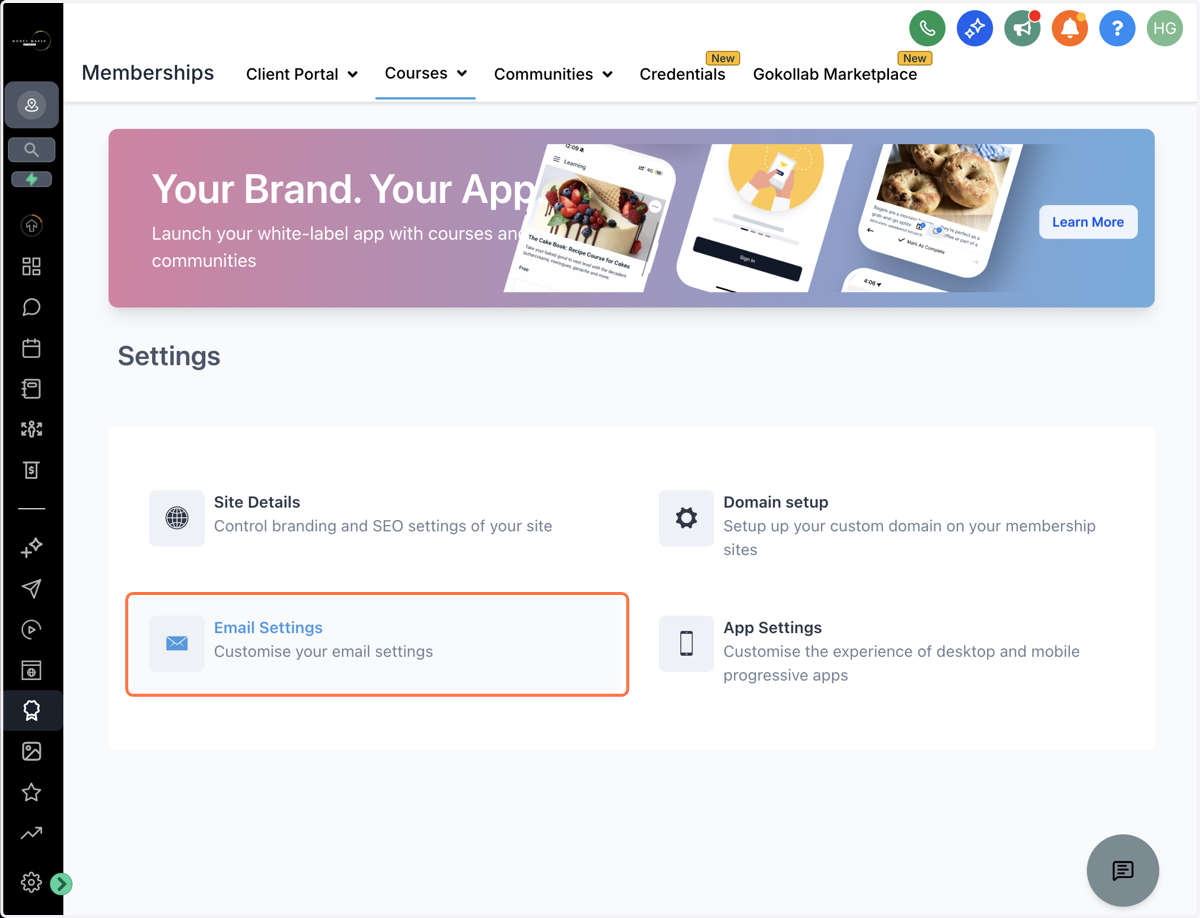
Task: Click the green lightning bolt quick actions
Action: tap(31, 180)
